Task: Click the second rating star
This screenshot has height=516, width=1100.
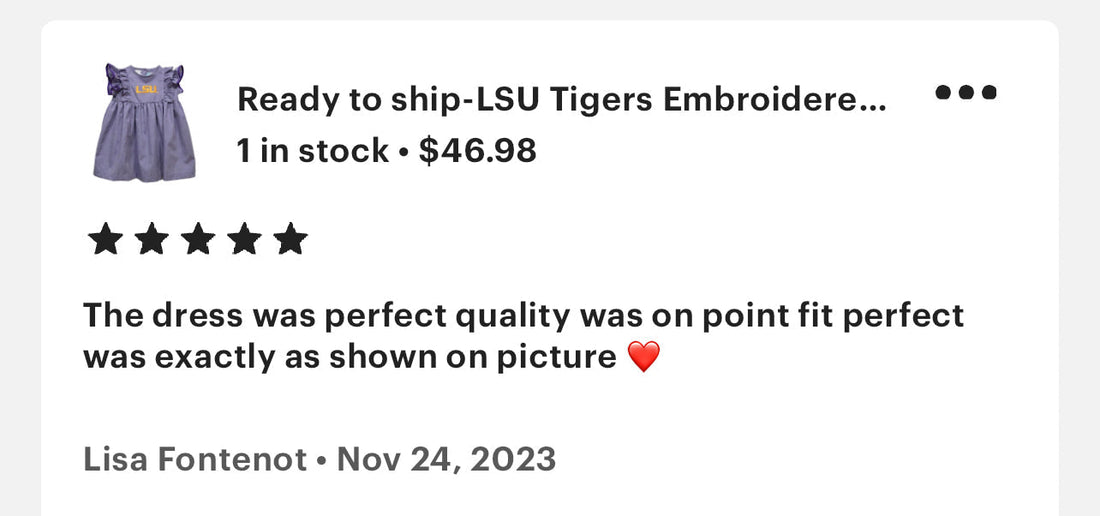Action: pos(152,239)
